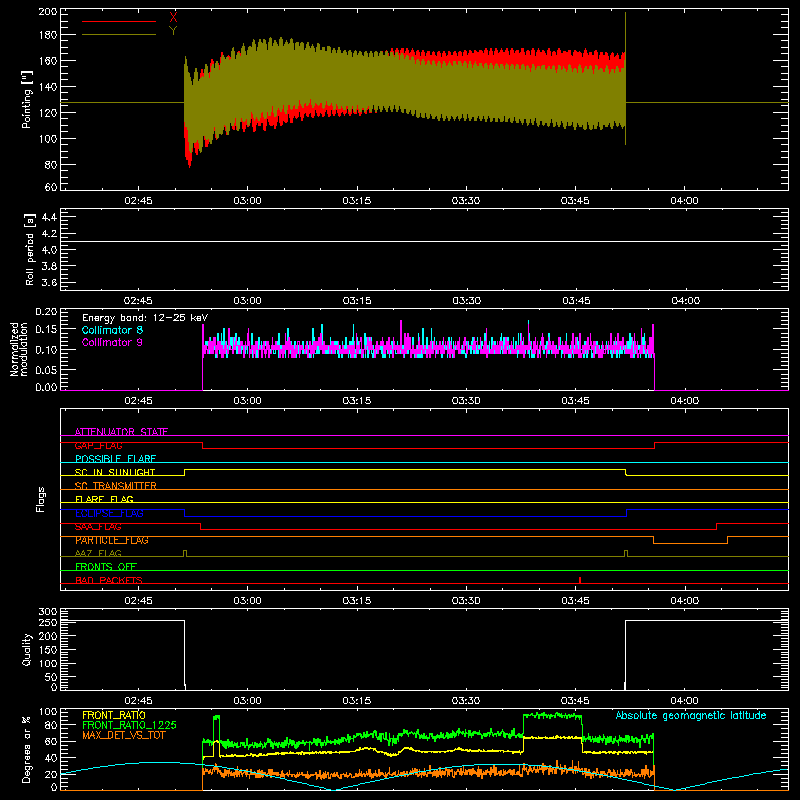Click the 03:00 label under Quality plot
This screenshot has width=800, height=800.
(x=247, y=701)
